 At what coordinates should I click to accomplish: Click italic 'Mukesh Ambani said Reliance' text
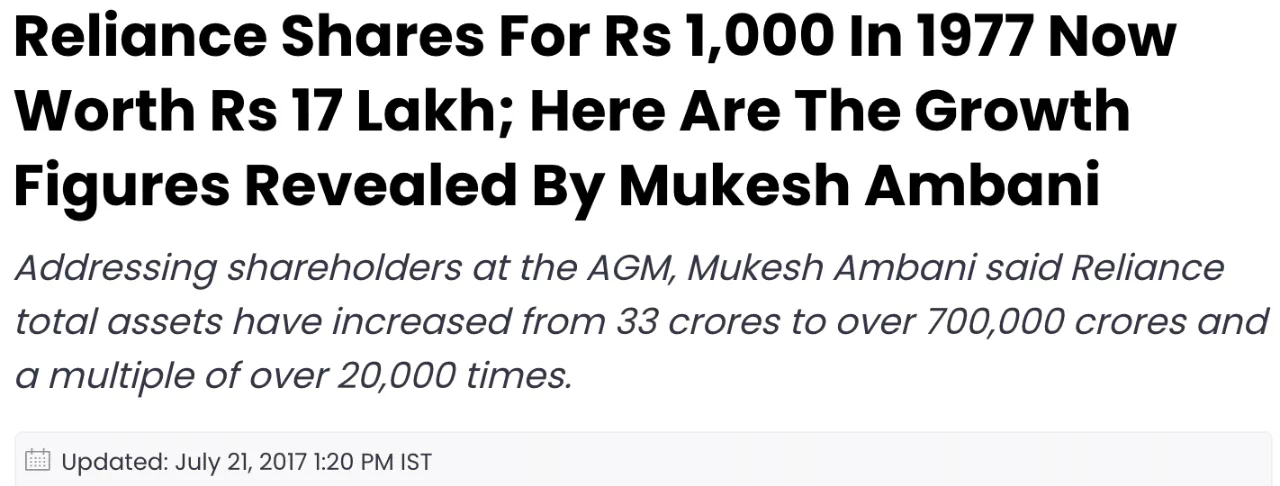(956, 268)
